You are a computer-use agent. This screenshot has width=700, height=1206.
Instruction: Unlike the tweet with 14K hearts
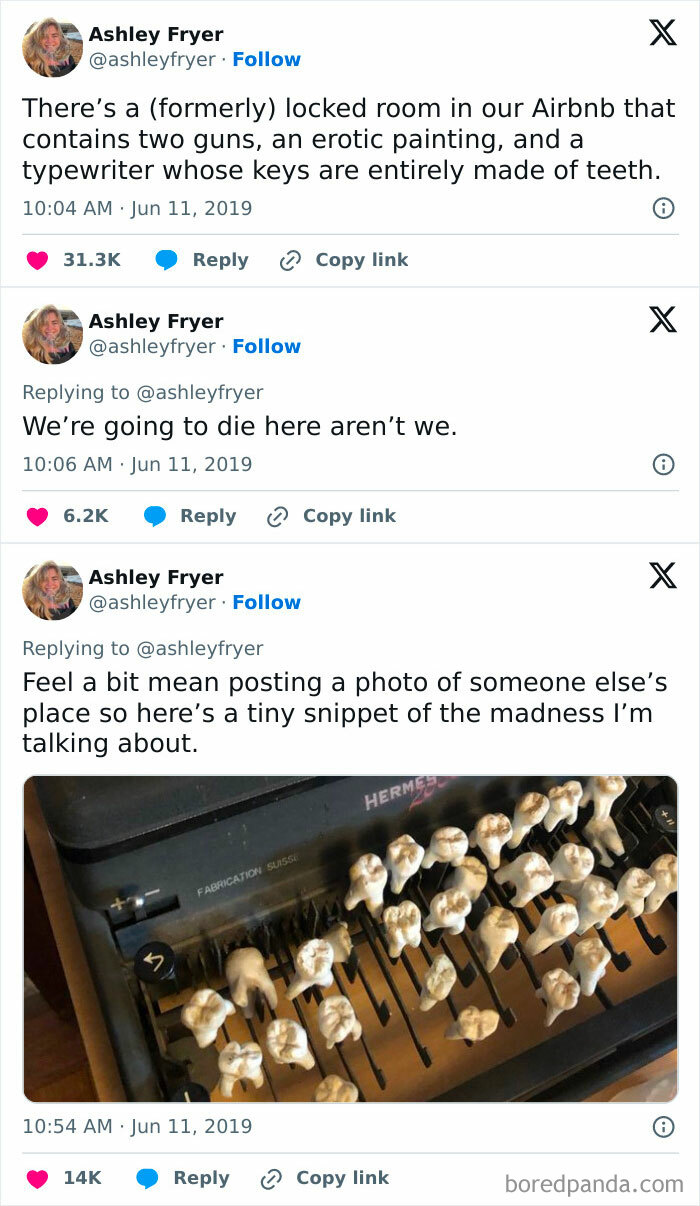coord(35,1177)
